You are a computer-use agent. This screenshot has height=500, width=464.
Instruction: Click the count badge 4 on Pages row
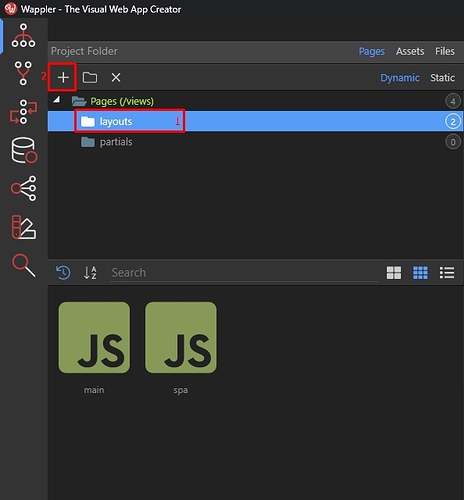coord(453,101)
